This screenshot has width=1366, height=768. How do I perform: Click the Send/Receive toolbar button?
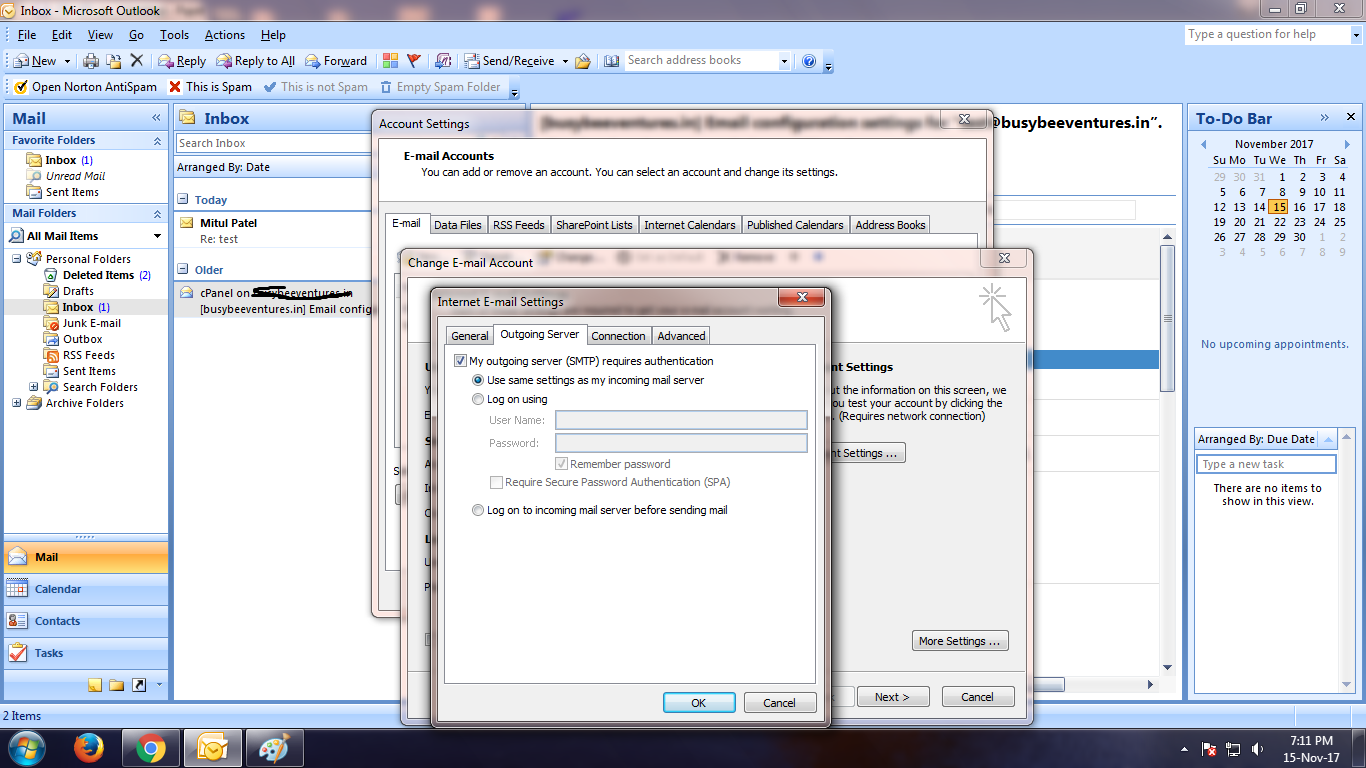coord(509,61)
